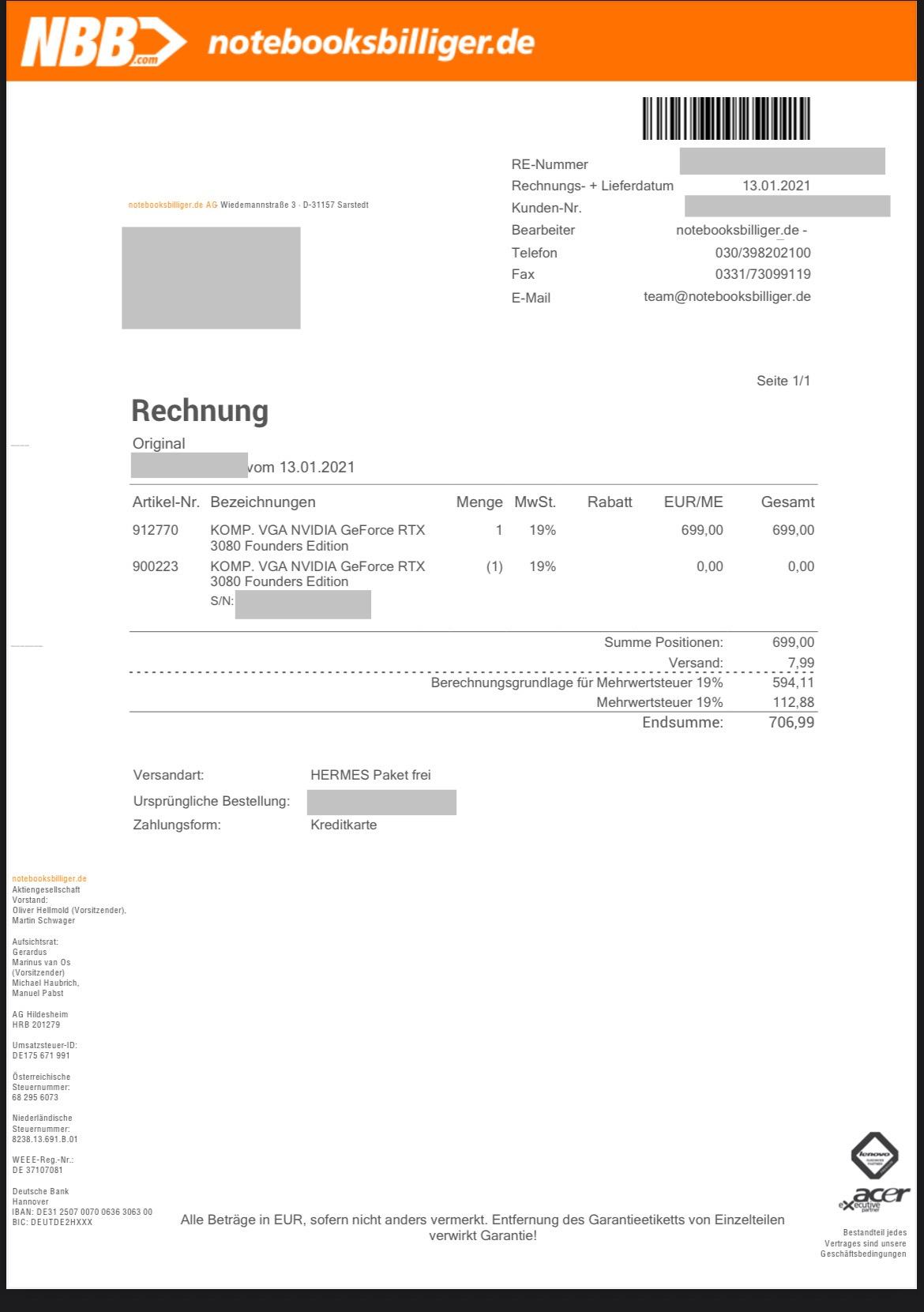Click the tax base amount 594,11
Viewport: 924px width, 1312px height.
coord(793,682)
